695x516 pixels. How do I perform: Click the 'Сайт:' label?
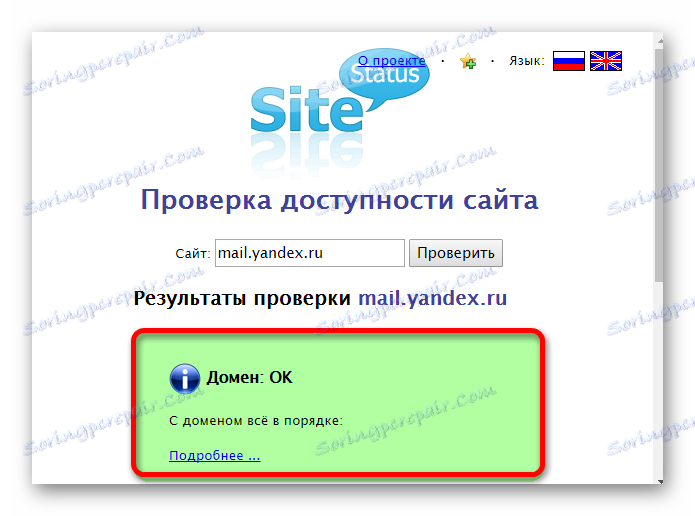pos(193,254)
